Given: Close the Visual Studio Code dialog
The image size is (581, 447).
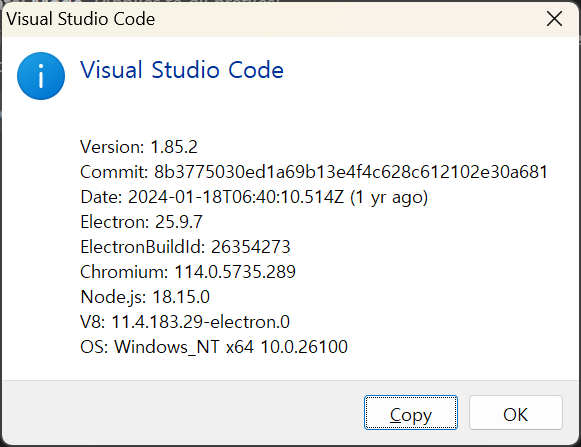Looking at the screenshot, I should (x=554, y=19).
